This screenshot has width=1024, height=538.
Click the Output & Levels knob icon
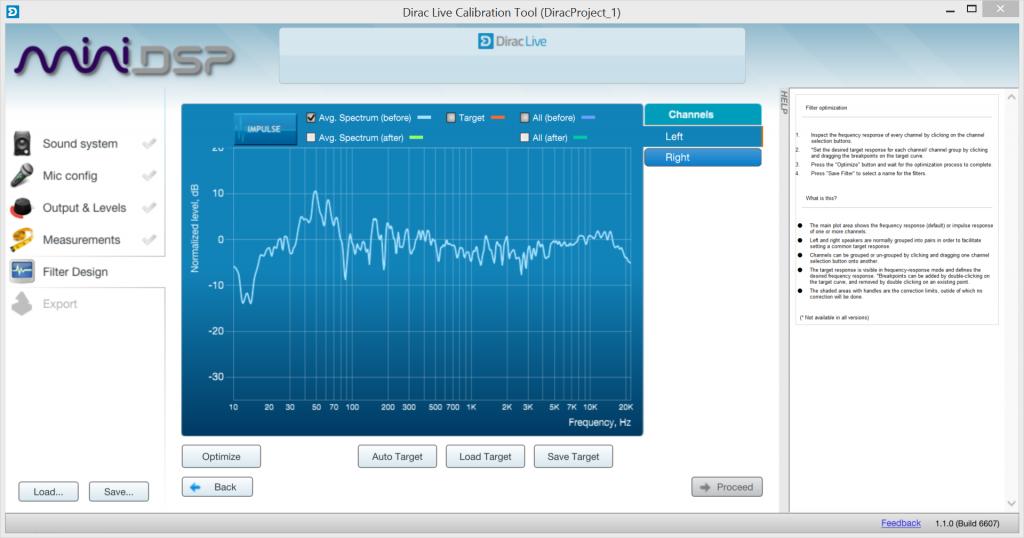pyautogui.click(x=22, y=208)
